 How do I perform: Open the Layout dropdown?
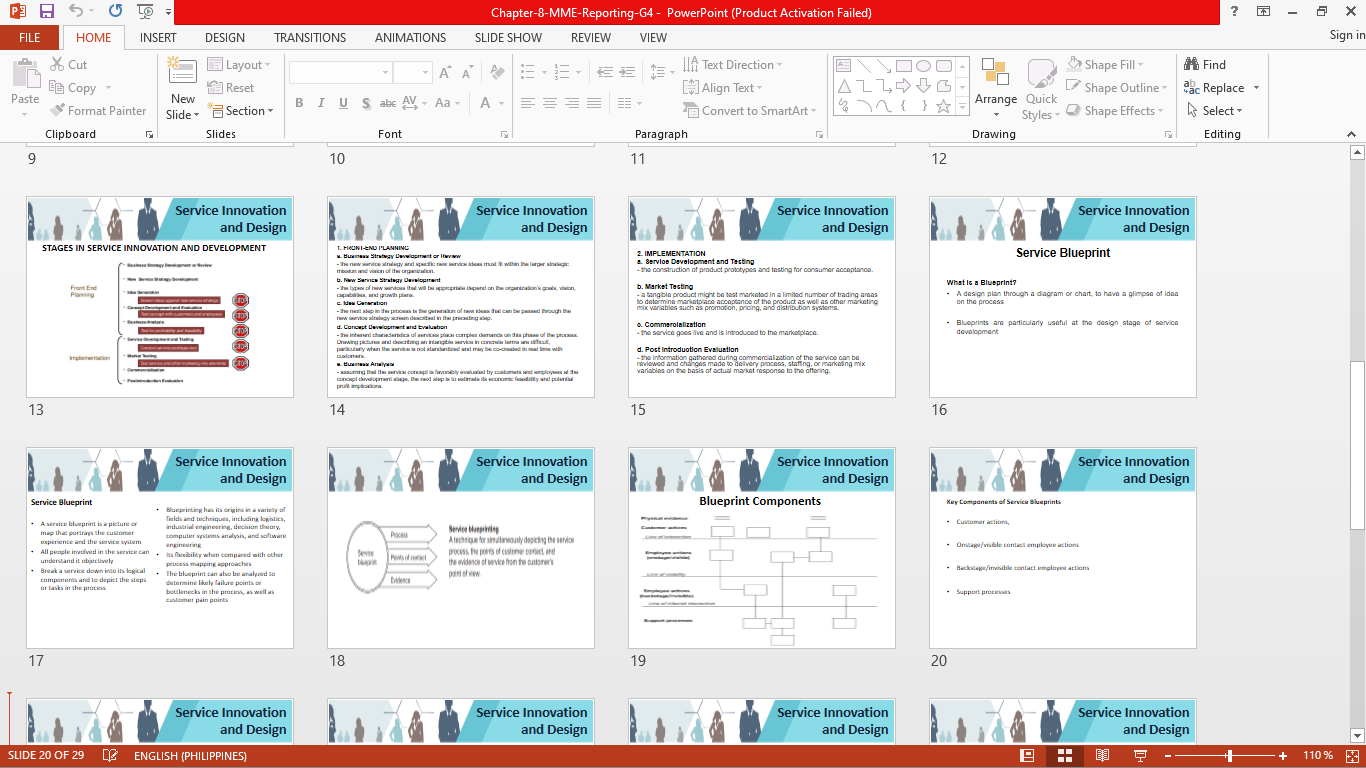tap(240, 64)
